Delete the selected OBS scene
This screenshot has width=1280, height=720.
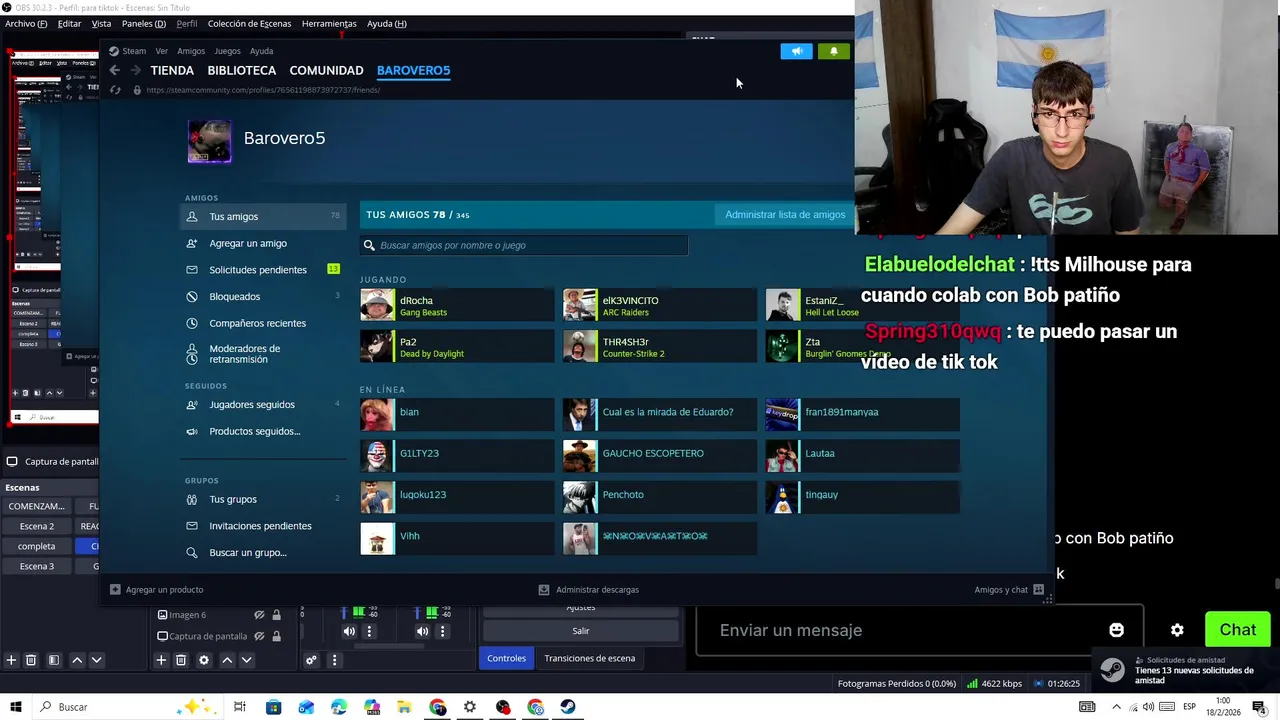point(31,660)
